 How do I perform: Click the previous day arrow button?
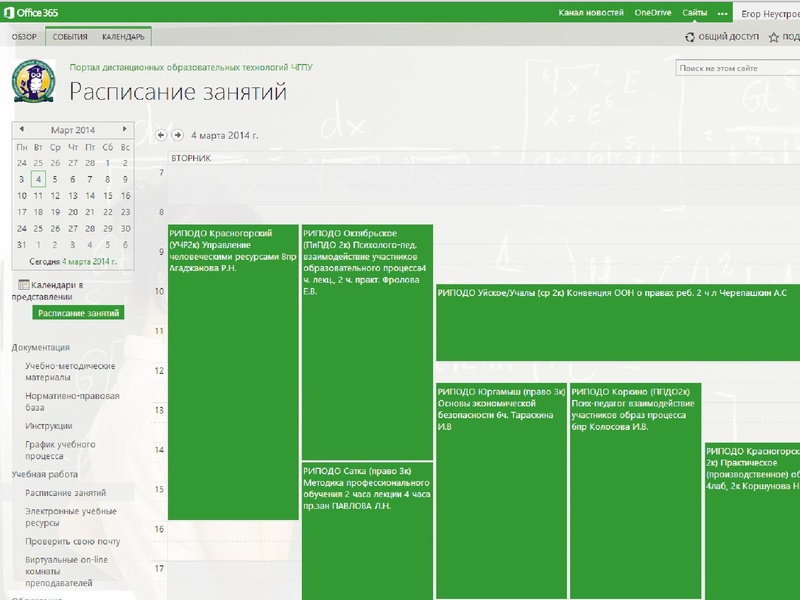click(x=161, y=135)
